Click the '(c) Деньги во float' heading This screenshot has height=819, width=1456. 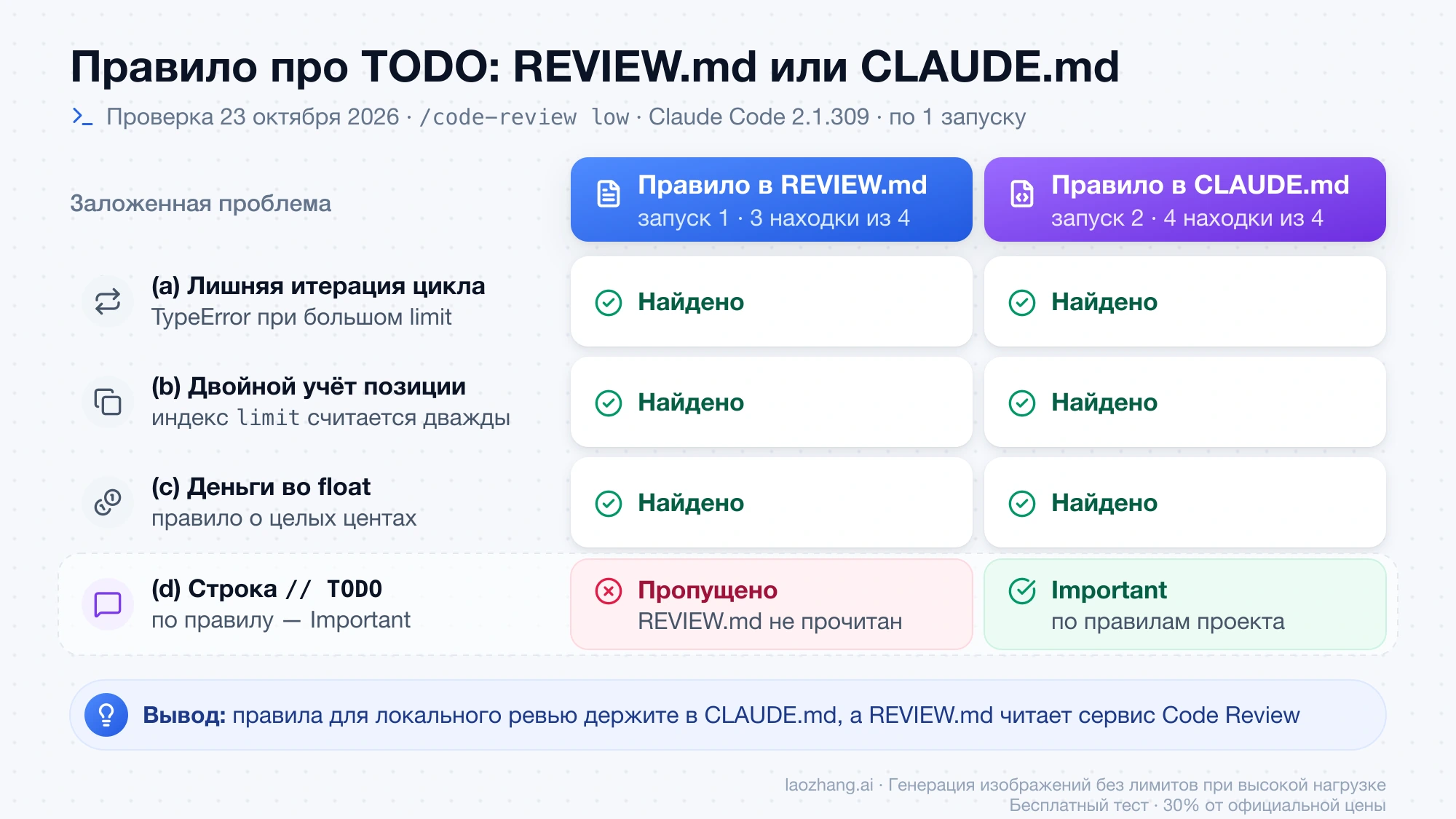(261, 487)
